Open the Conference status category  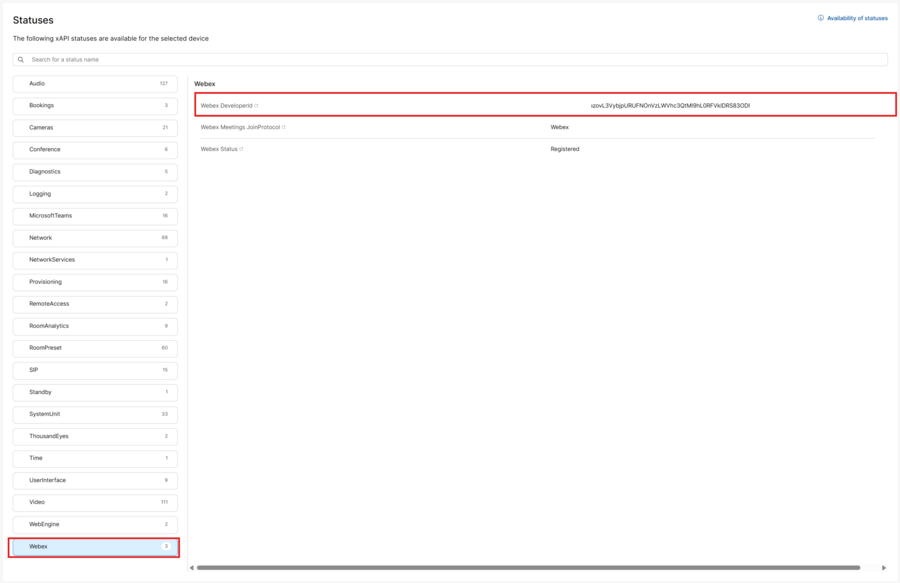click(x=95, y=150)
